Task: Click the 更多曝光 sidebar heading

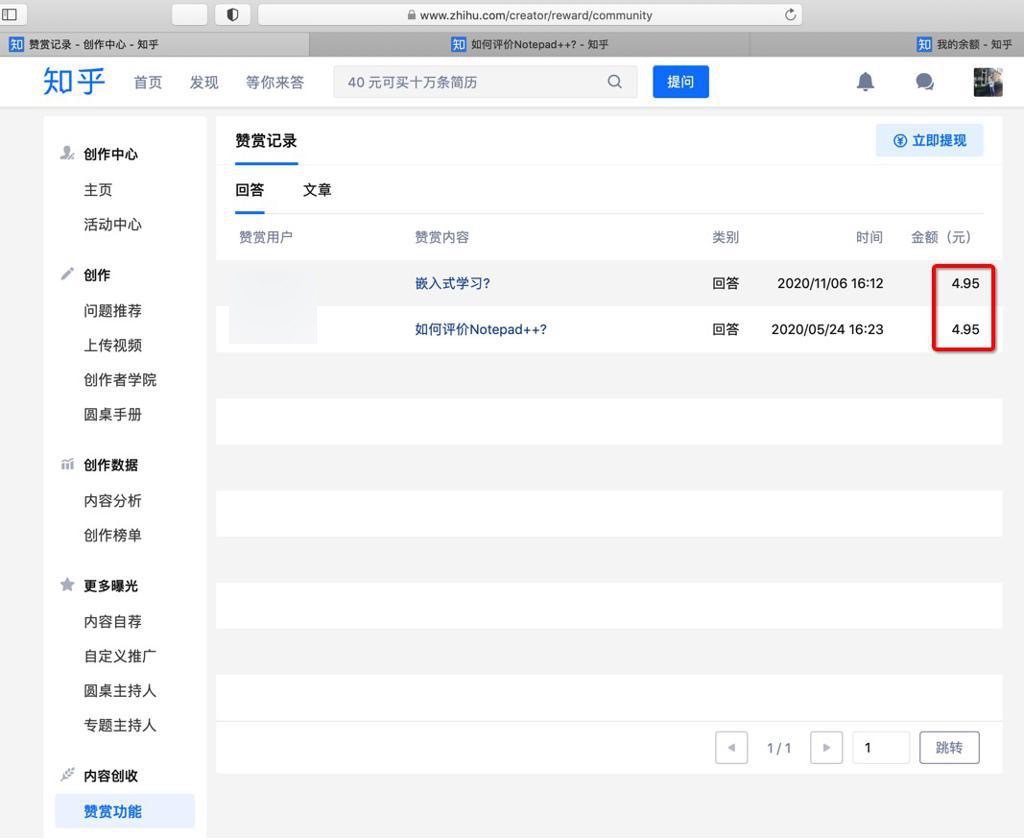Action: [110, 586]
